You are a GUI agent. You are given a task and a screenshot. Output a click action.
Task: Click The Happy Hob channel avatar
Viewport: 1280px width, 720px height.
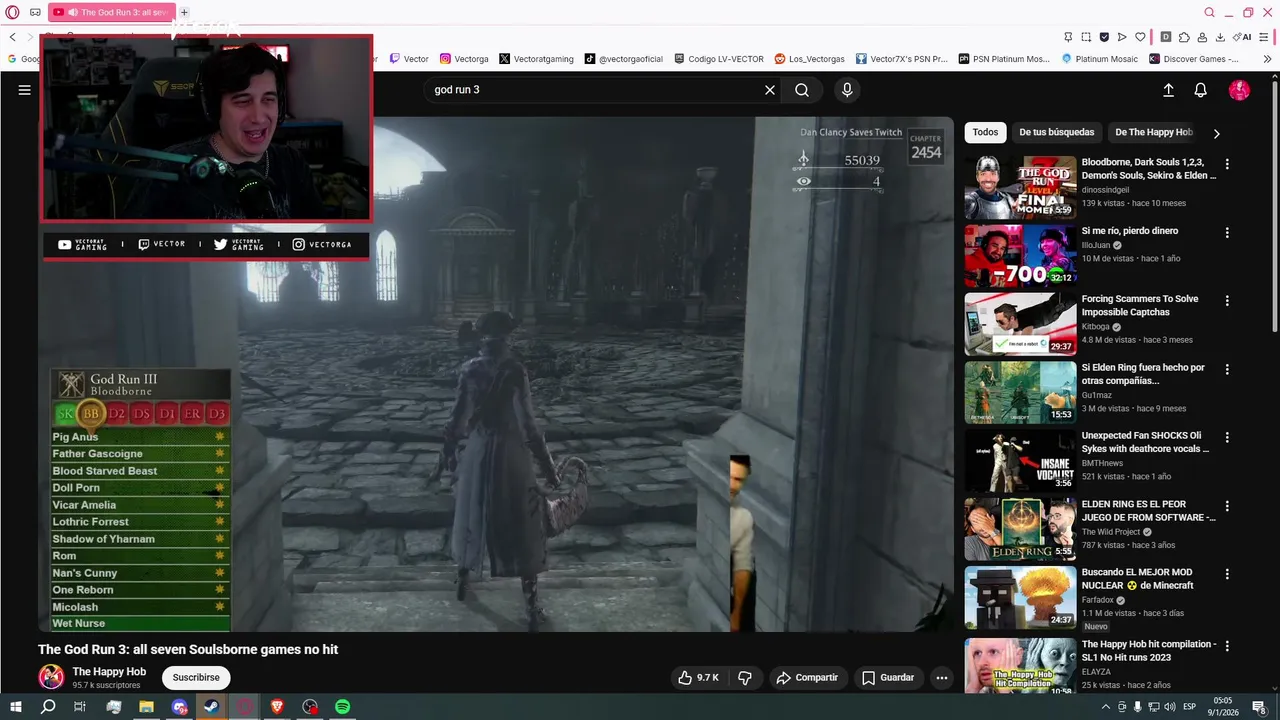point(51,677)
